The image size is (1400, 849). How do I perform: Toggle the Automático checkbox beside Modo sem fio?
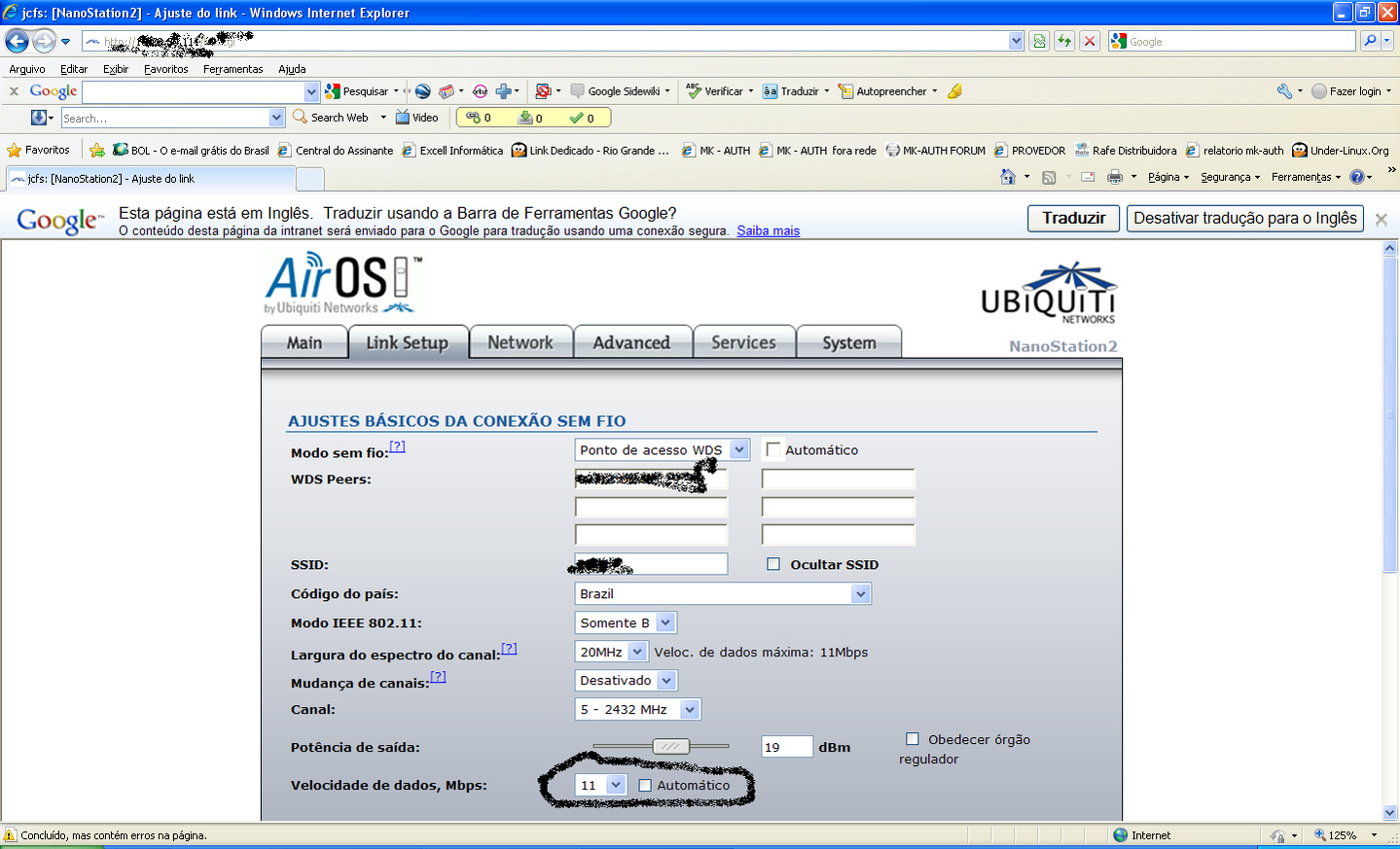(x=773, y=449)
